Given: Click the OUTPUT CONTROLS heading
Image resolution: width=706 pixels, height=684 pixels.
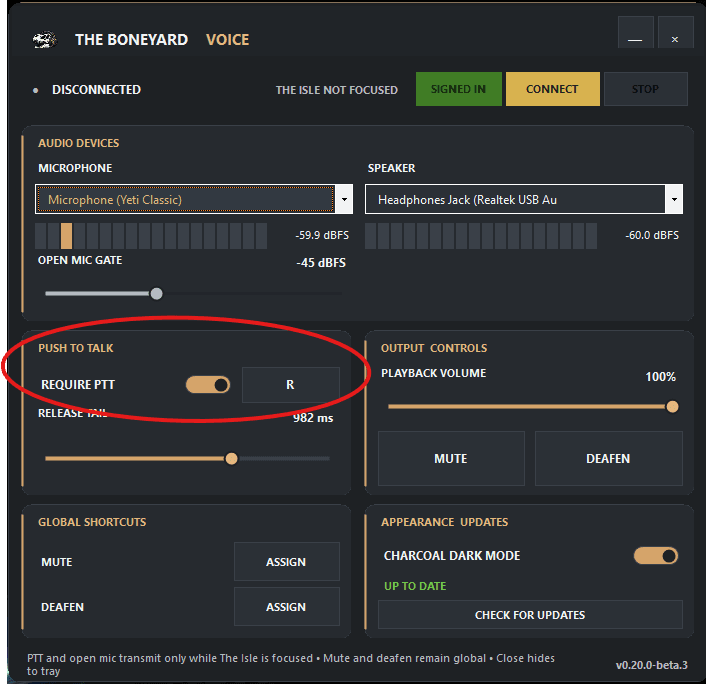Looking at the screenshot, I should (434, 348).
